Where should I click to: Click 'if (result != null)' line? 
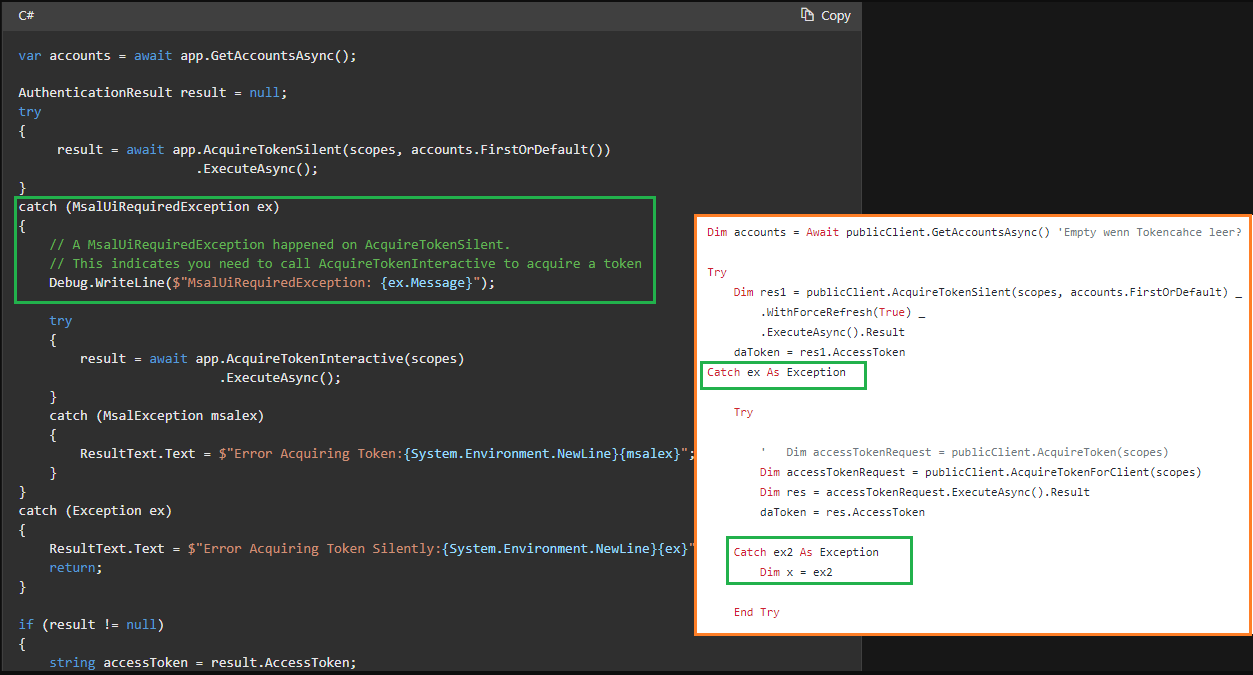(x=91, y=624)
